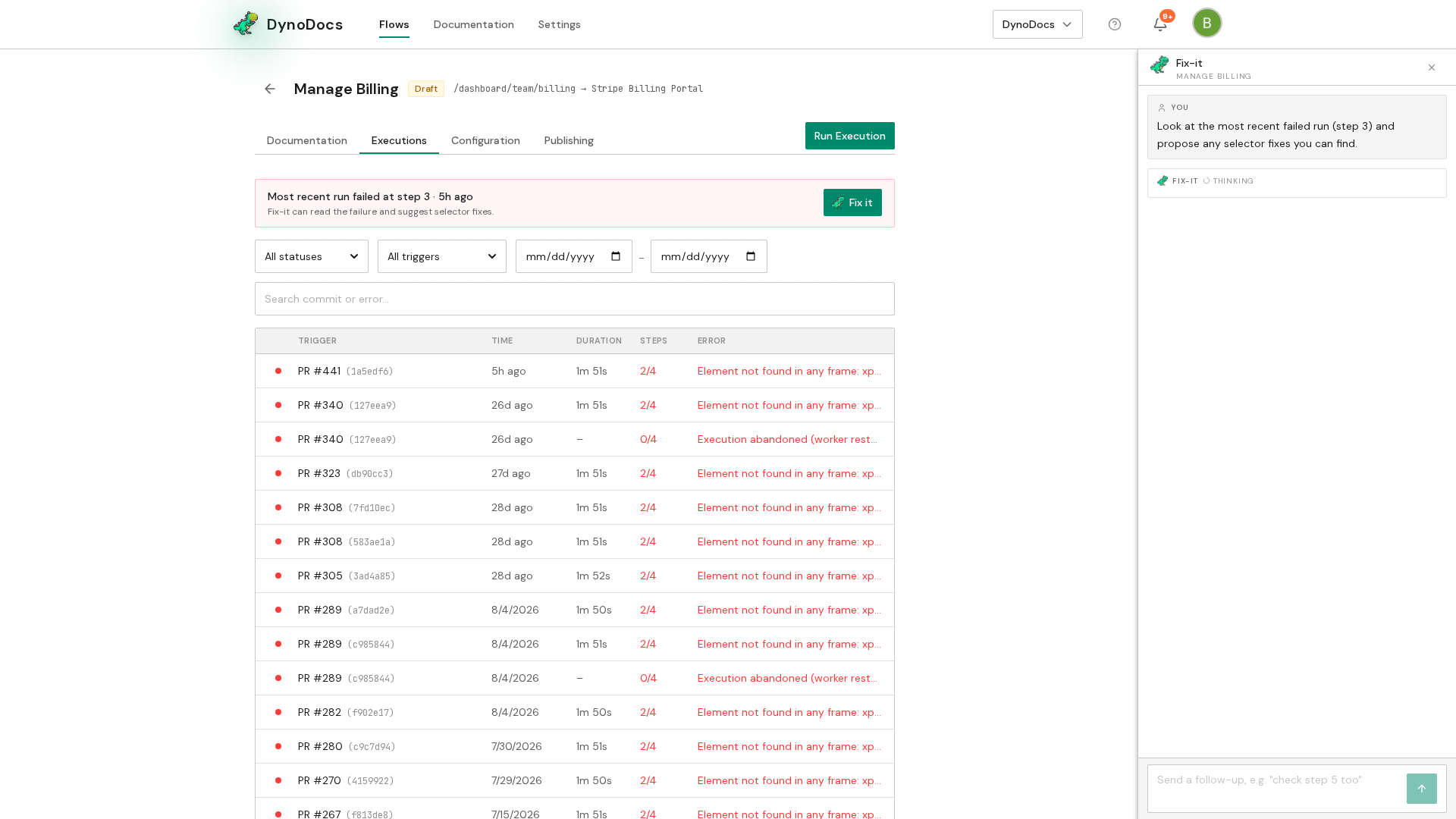Open the PR #305 (3ad4a85) run
This screenshot has height=819, width=1456.
[575, 576]
